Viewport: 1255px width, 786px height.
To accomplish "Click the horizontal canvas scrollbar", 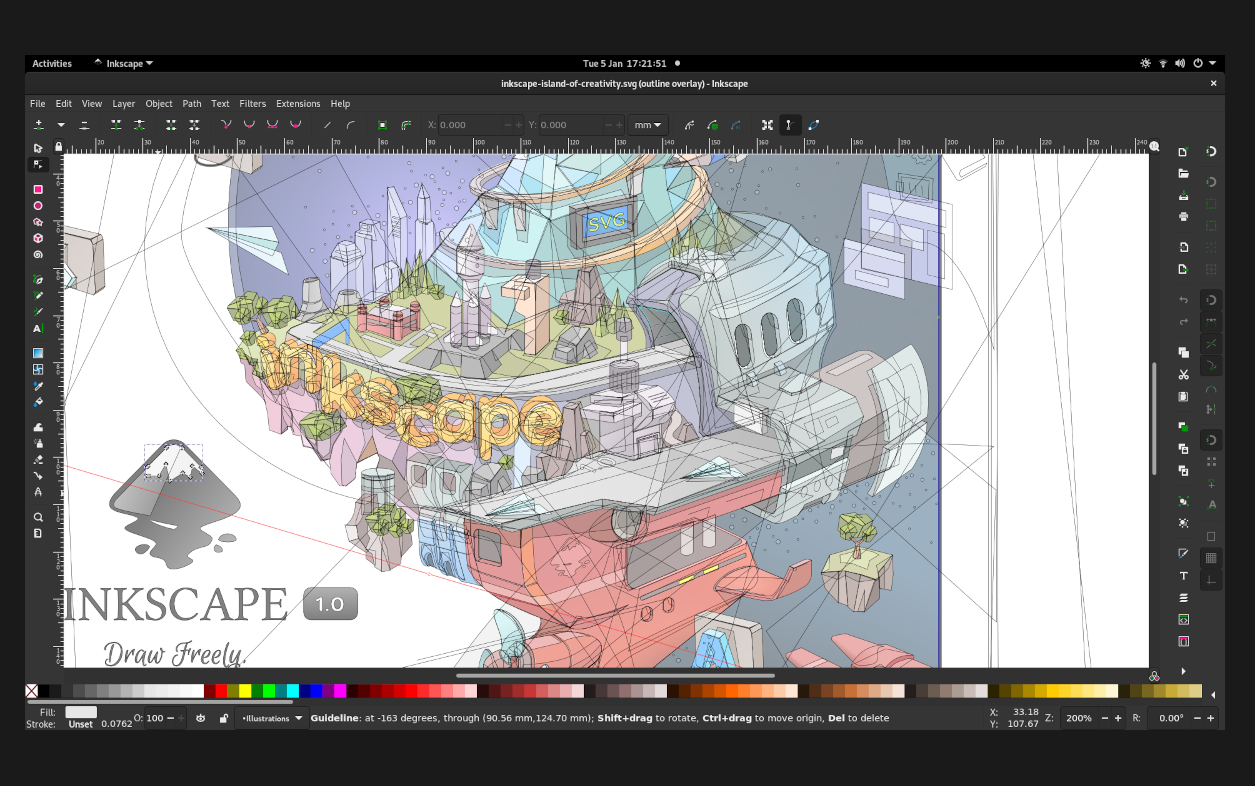I will pos(615,676).
